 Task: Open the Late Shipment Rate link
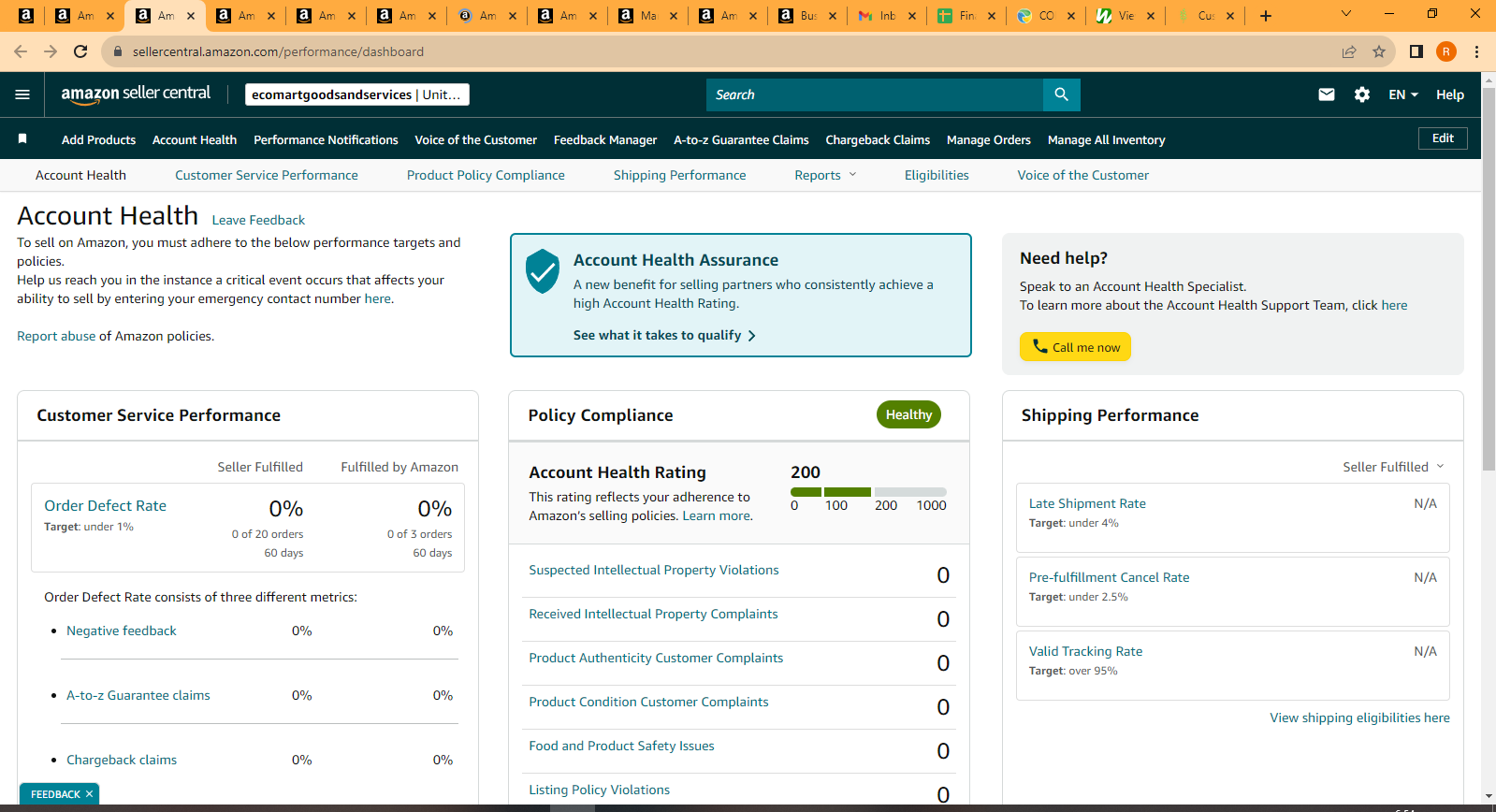click(x=1087, y=503)
